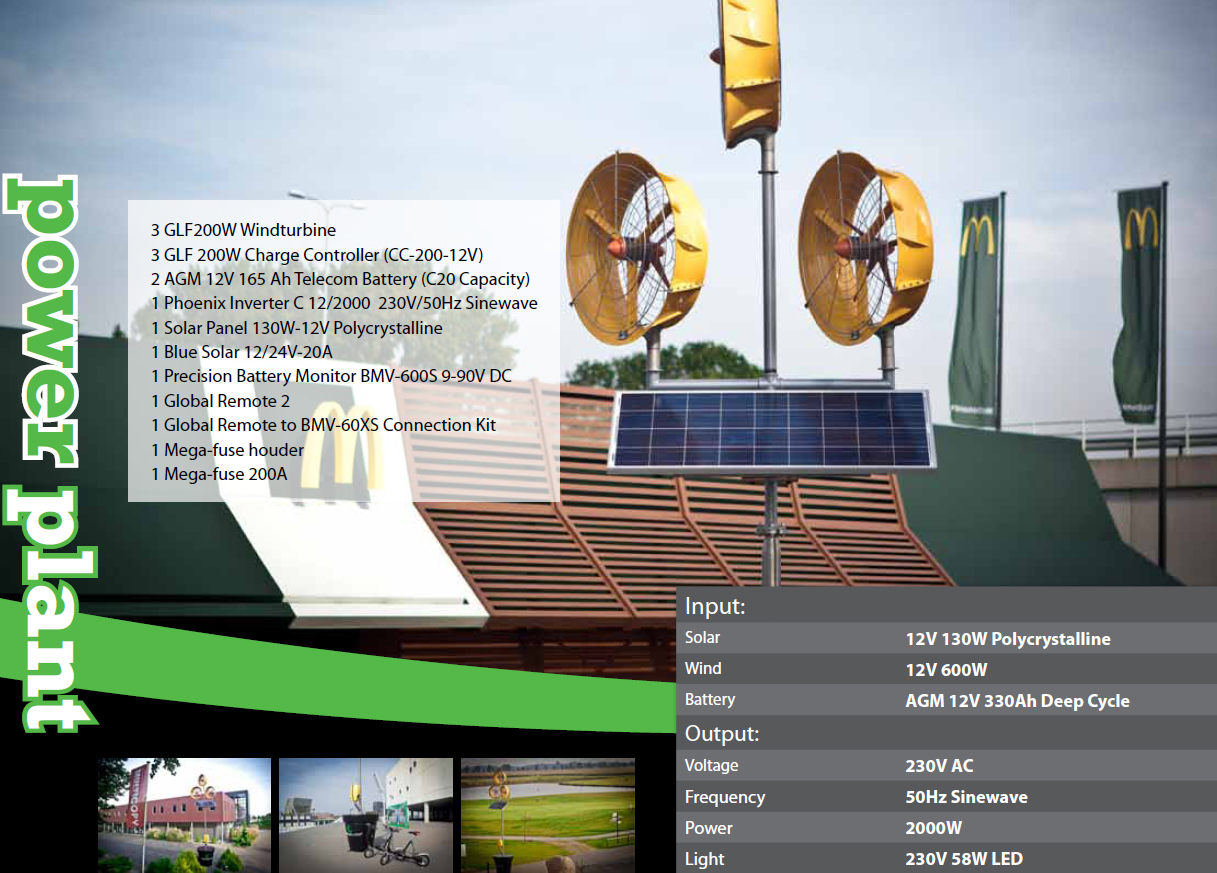Click the bicycle and building thumbnail photo

point(366,815)
